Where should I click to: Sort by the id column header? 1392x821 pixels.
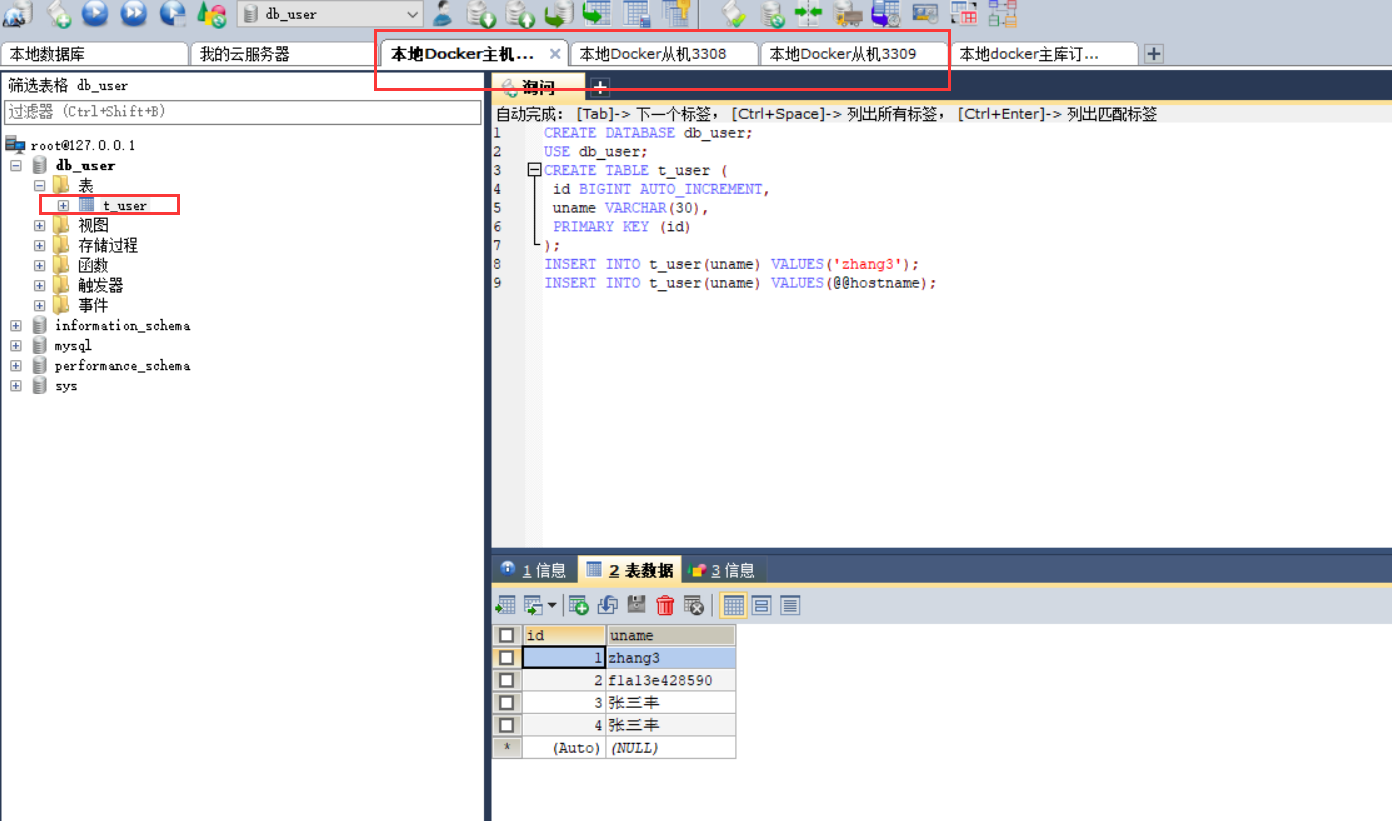(x=564, y=635)
